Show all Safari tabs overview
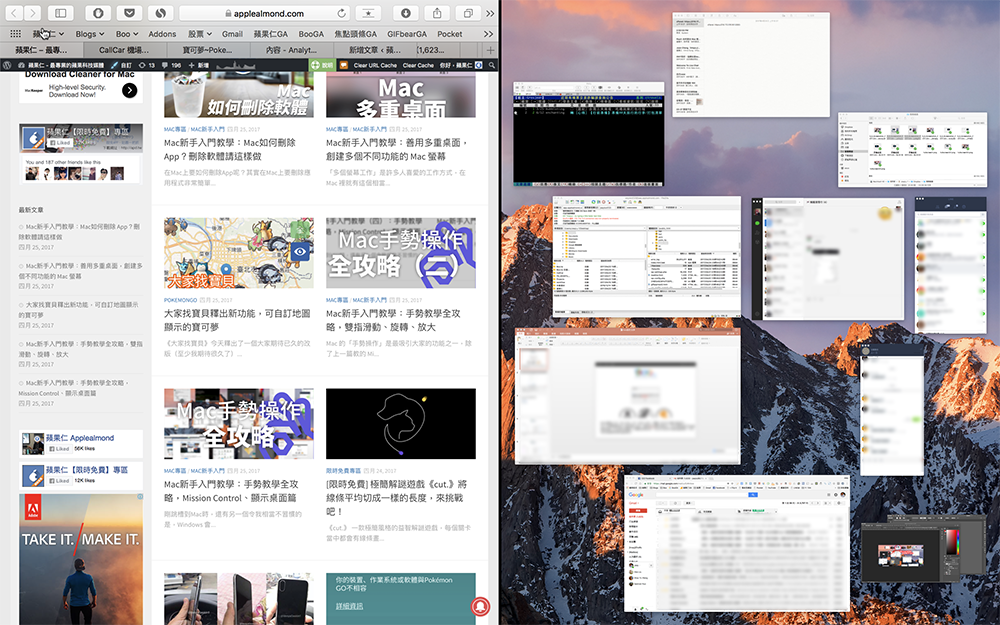The height and width of the screenshot is (625, 1000). [x=468, y=13]
